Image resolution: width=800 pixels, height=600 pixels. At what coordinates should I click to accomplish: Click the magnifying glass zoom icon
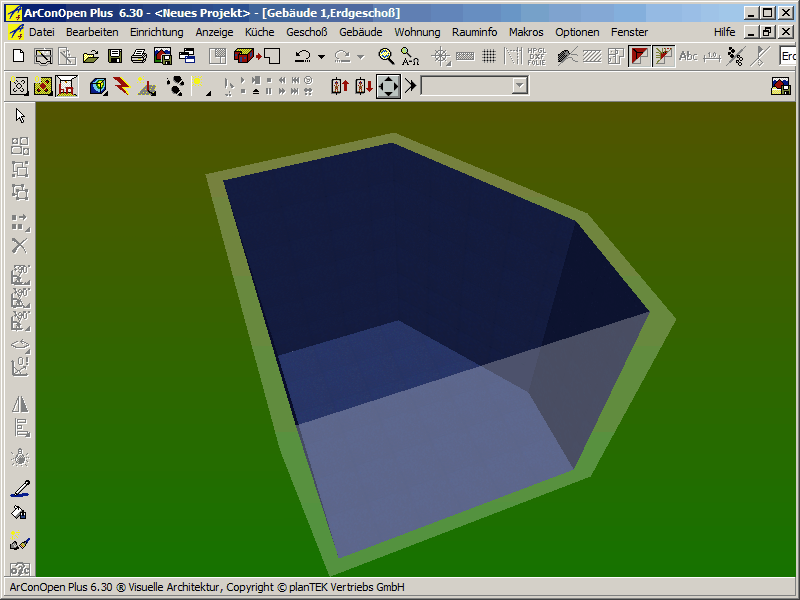click(x=386, y=56)
